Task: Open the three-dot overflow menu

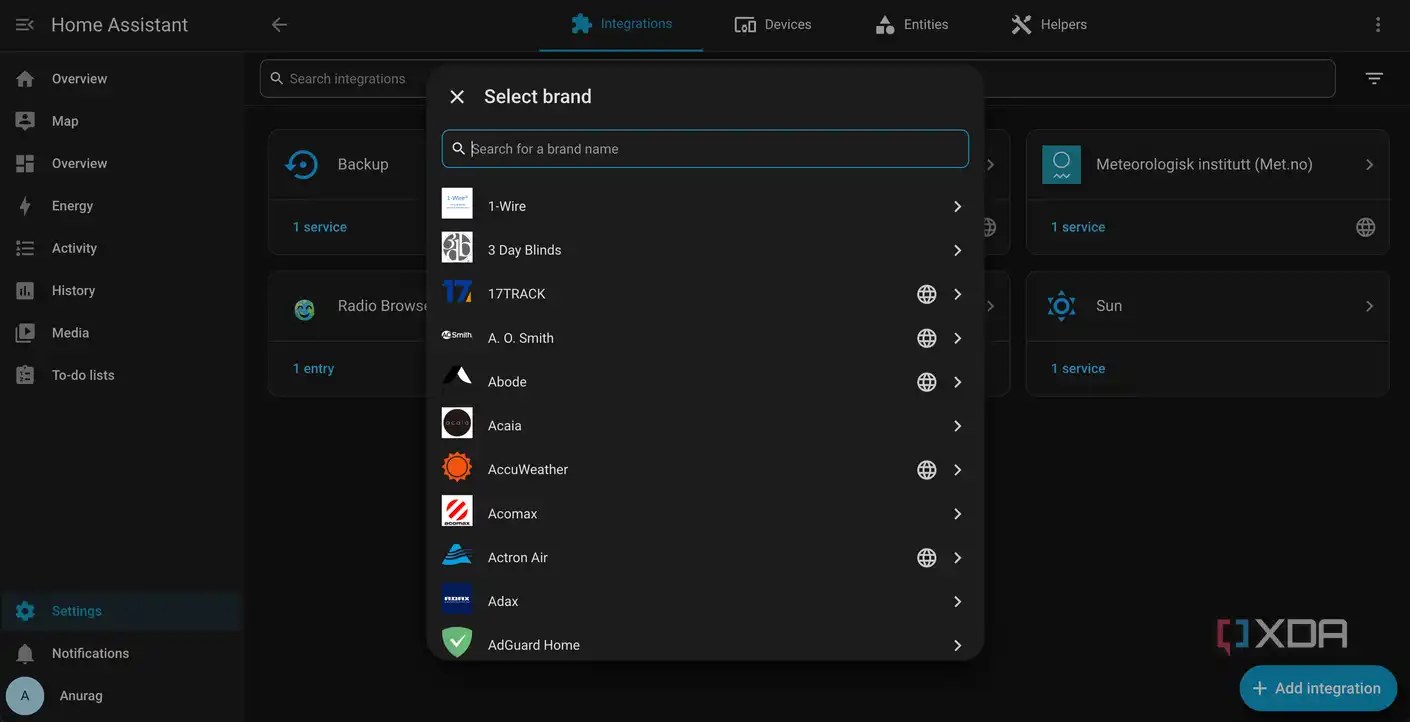Action: tap(1378, 25)
